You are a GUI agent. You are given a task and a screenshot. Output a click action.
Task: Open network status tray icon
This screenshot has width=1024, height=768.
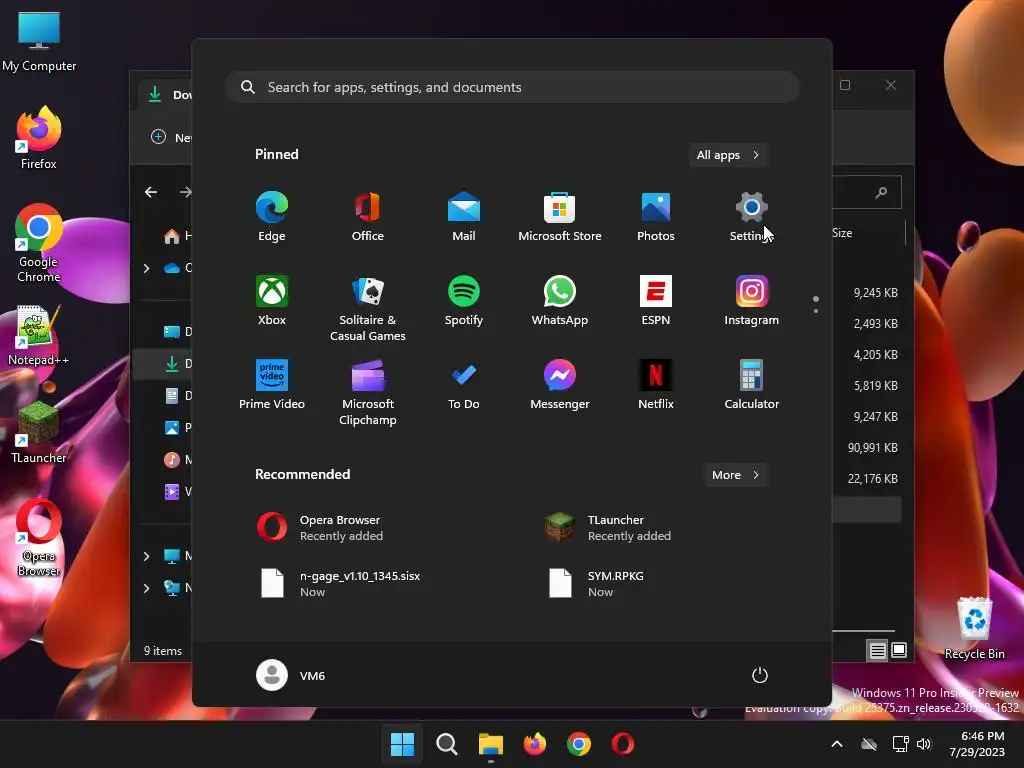[x=900, y=744]
